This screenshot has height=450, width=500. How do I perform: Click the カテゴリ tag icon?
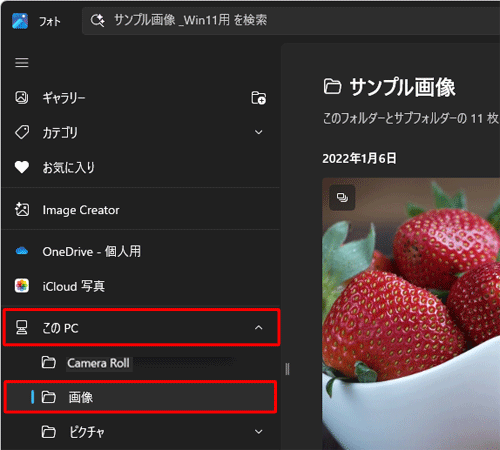[x=22, y=132]
